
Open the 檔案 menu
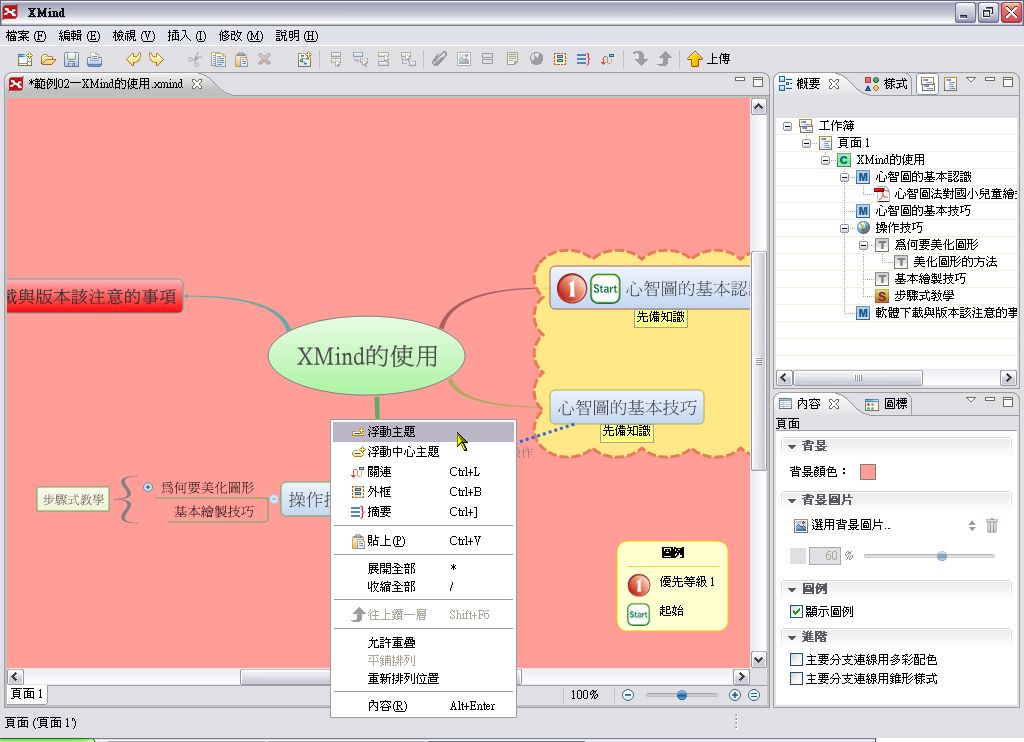tap(26, 36)
